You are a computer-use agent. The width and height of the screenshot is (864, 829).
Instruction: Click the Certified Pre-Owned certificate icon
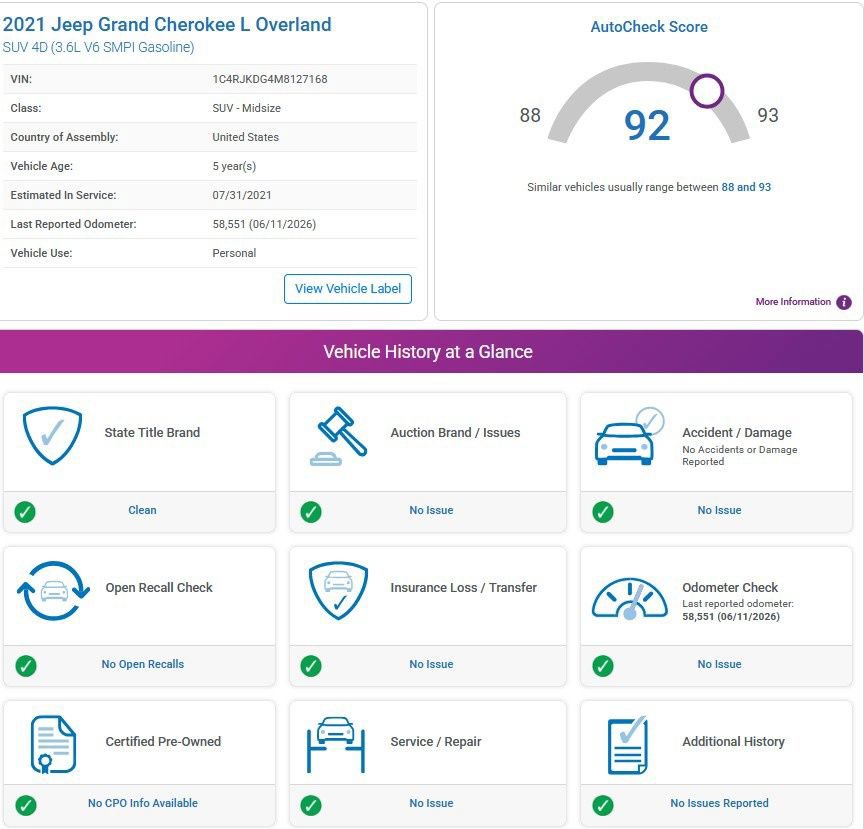(53, 745)
